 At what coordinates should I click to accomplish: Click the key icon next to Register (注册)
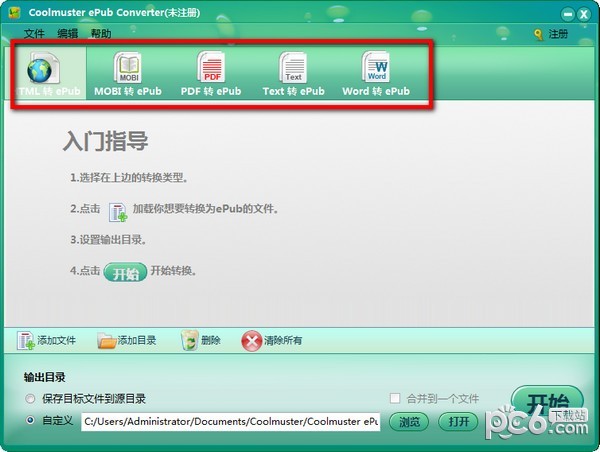[x=538, y=34]
